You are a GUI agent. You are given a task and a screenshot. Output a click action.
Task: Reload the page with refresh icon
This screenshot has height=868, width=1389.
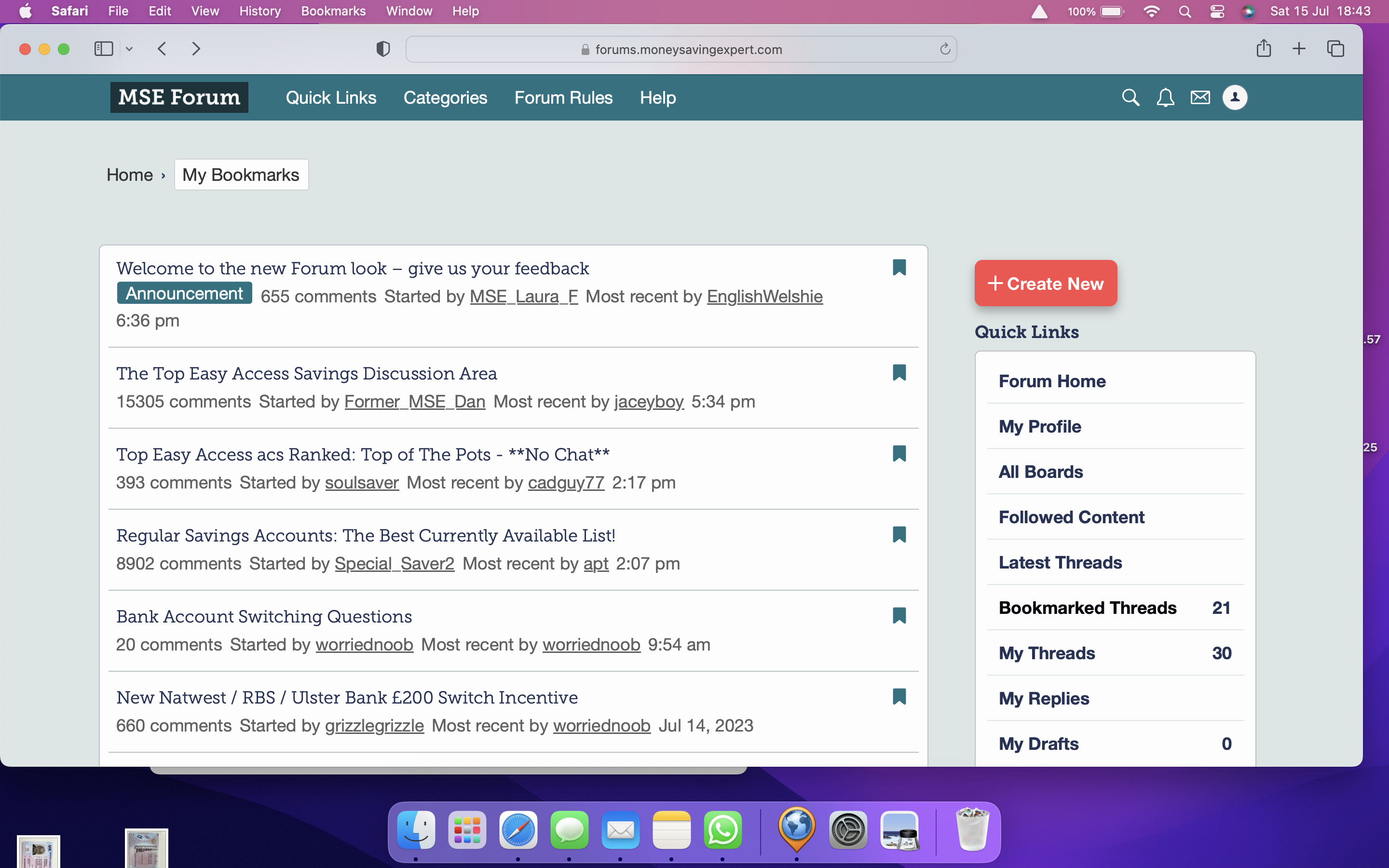point(945,49)
